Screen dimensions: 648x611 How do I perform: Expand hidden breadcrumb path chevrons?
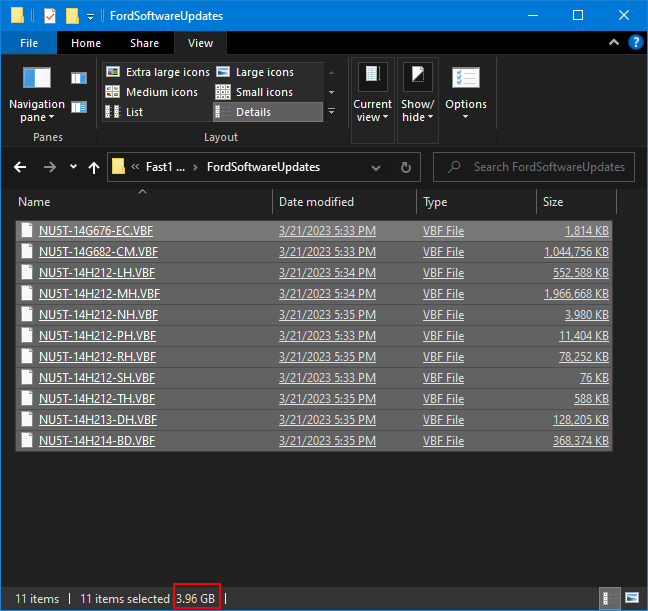[x=135, y=167]
